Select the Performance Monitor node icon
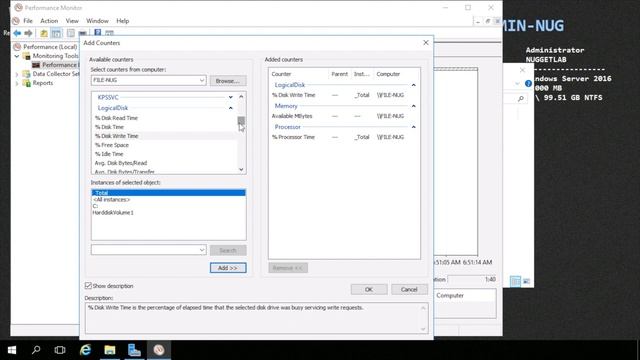This screenshot has height=360, width=640. [36, 65]
